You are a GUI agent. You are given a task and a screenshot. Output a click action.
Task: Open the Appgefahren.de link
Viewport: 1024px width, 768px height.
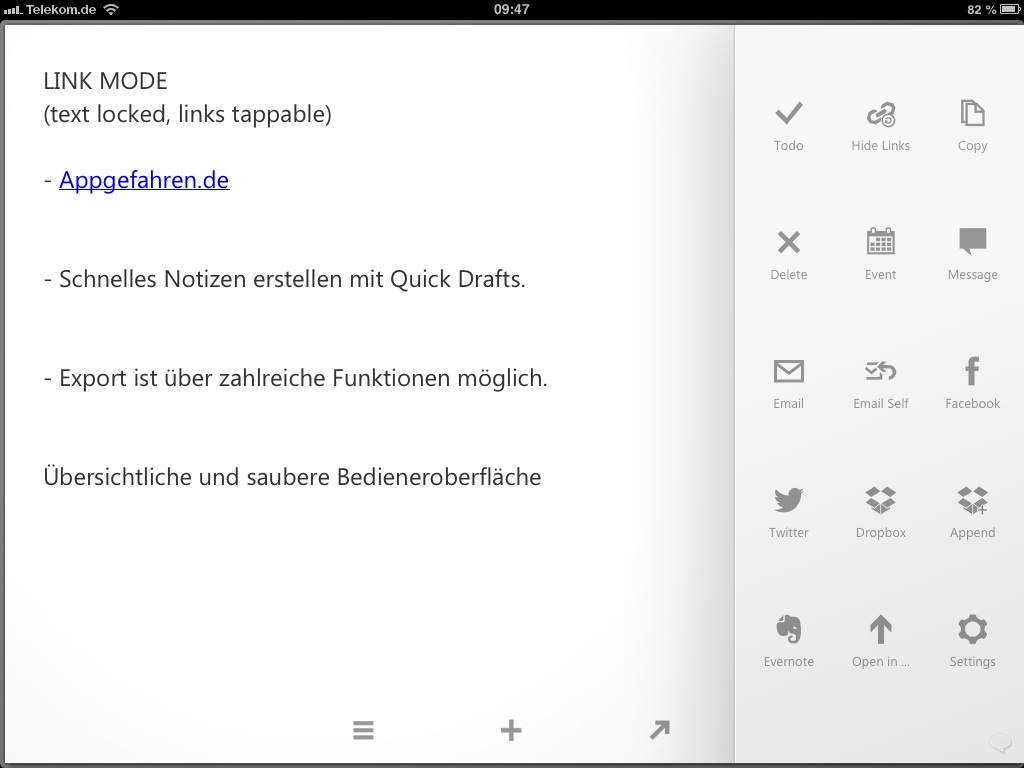coord(144,180)
